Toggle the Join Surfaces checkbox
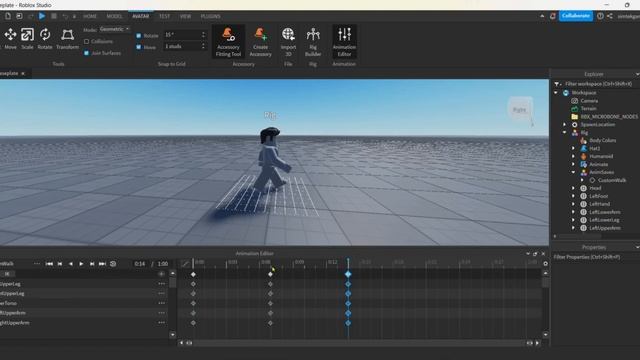 [x=87, y=53]
